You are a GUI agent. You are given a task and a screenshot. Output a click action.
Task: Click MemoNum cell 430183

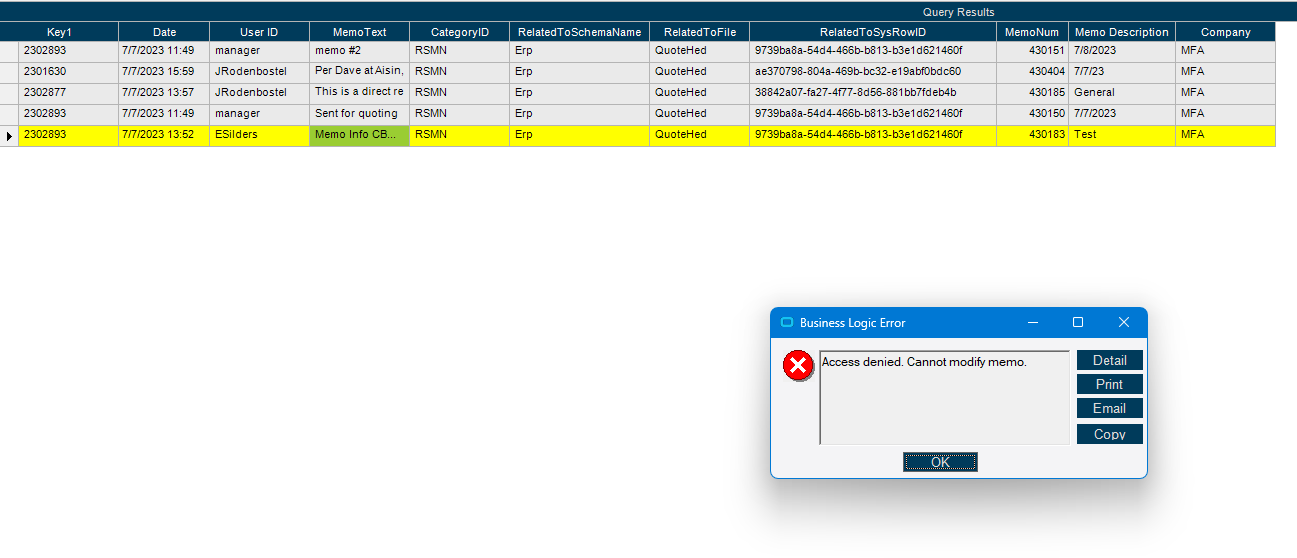[x=1032, y=135]
